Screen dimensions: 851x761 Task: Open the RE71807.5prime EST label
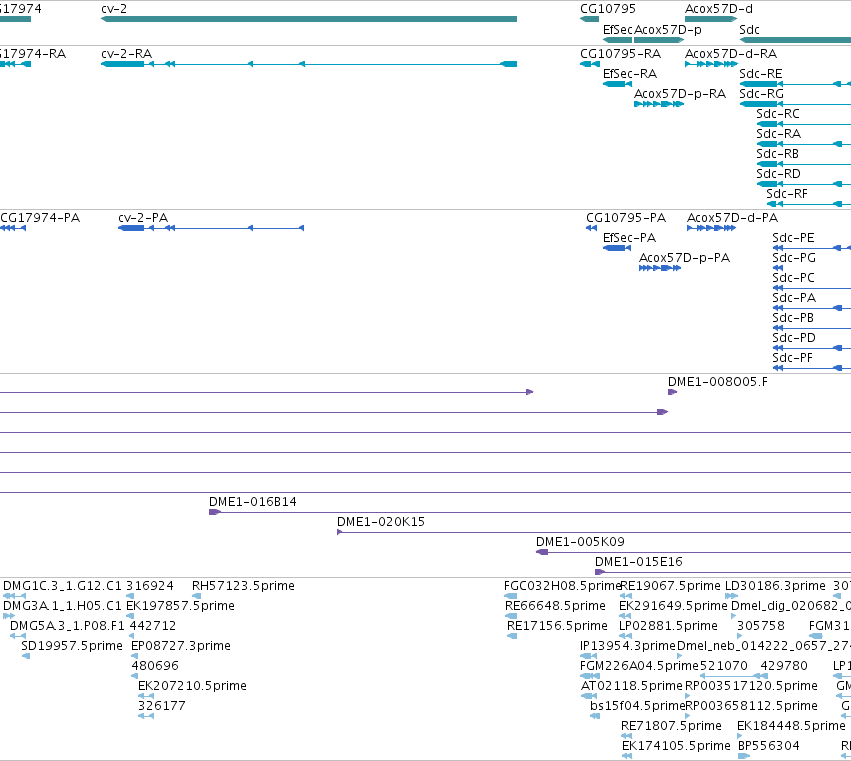[x=671, y=727]
